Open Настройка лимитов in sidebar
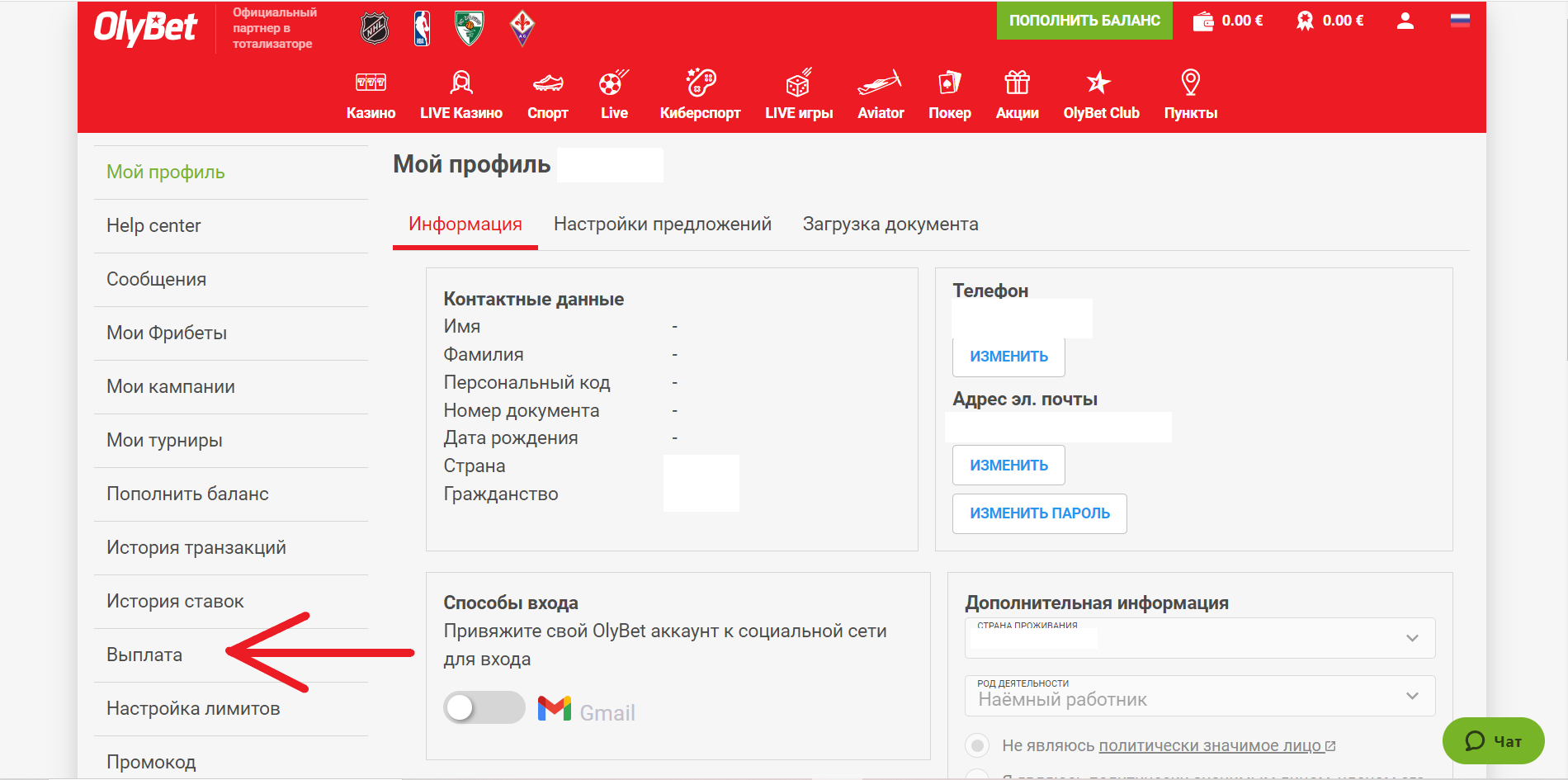 point(231,709)
